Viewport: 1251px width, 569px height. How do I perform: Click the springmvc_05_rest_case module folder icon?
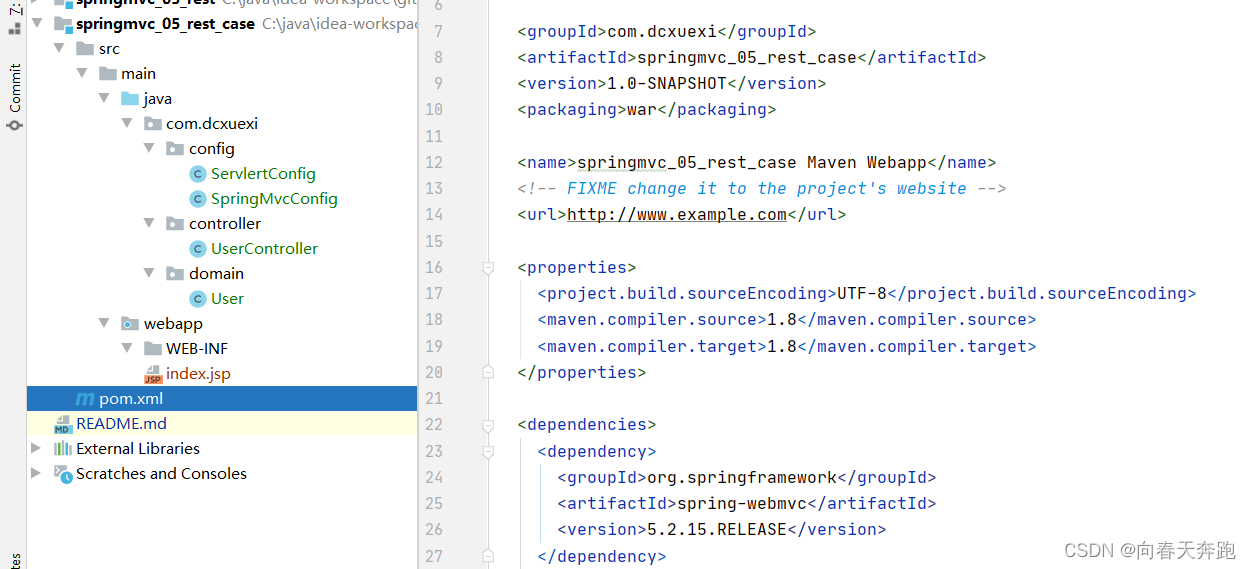[62, 23]
